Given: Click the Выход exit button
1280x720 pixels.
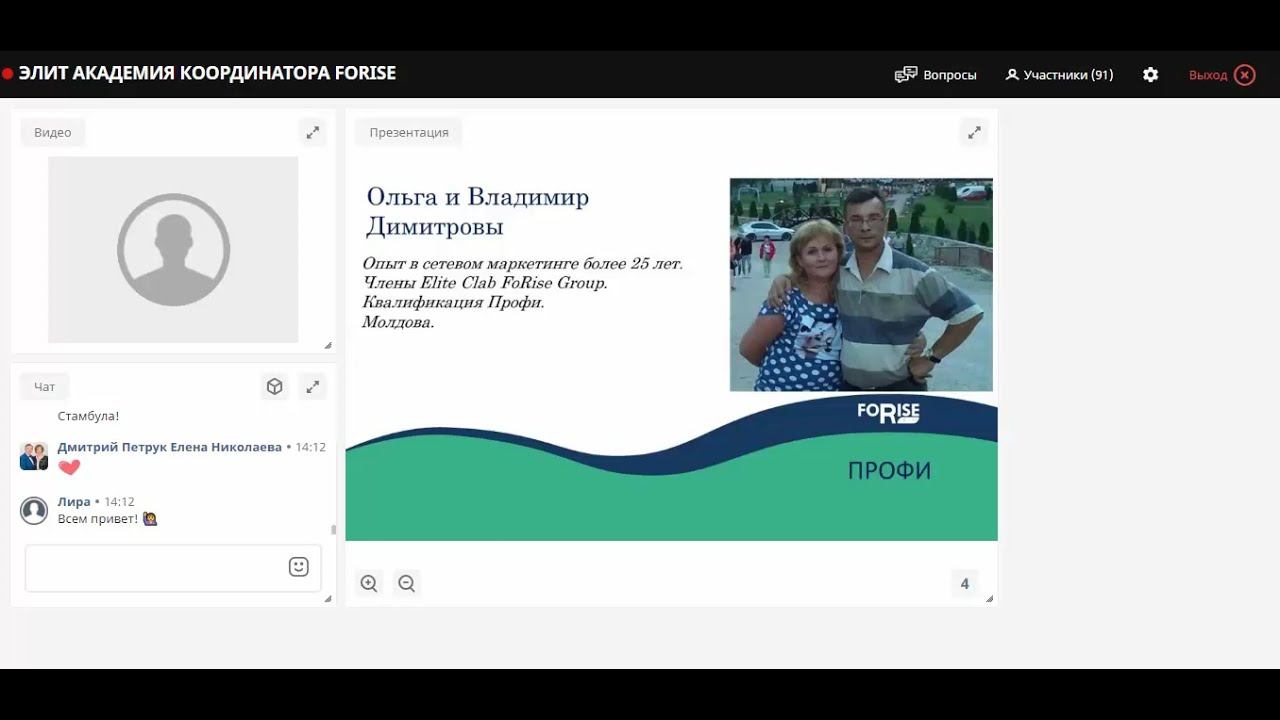Looking at the screenshot, I should (x=1208, y=75).
